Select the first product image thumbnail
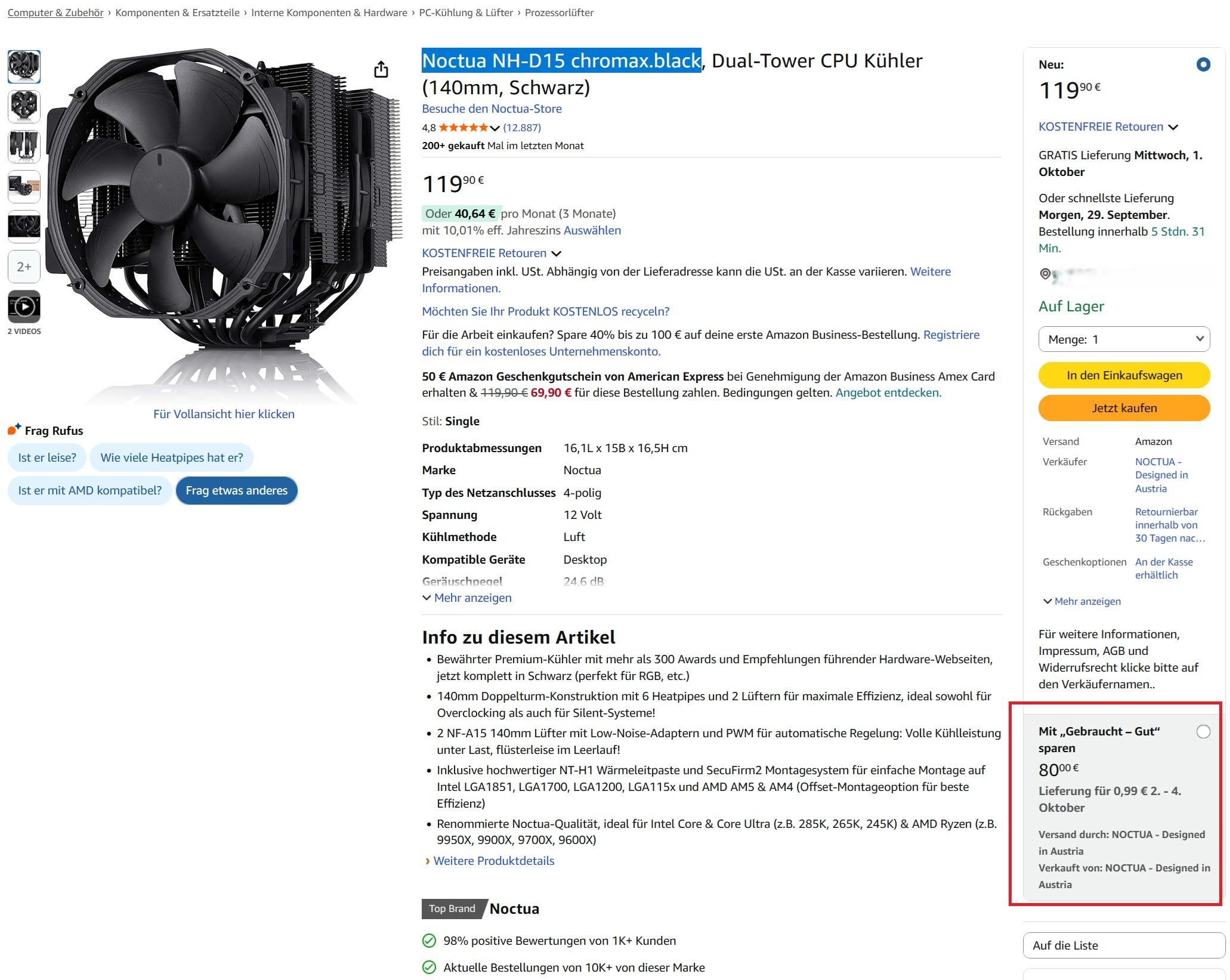Screen dimensions: 1230x980 coord(24,66)
